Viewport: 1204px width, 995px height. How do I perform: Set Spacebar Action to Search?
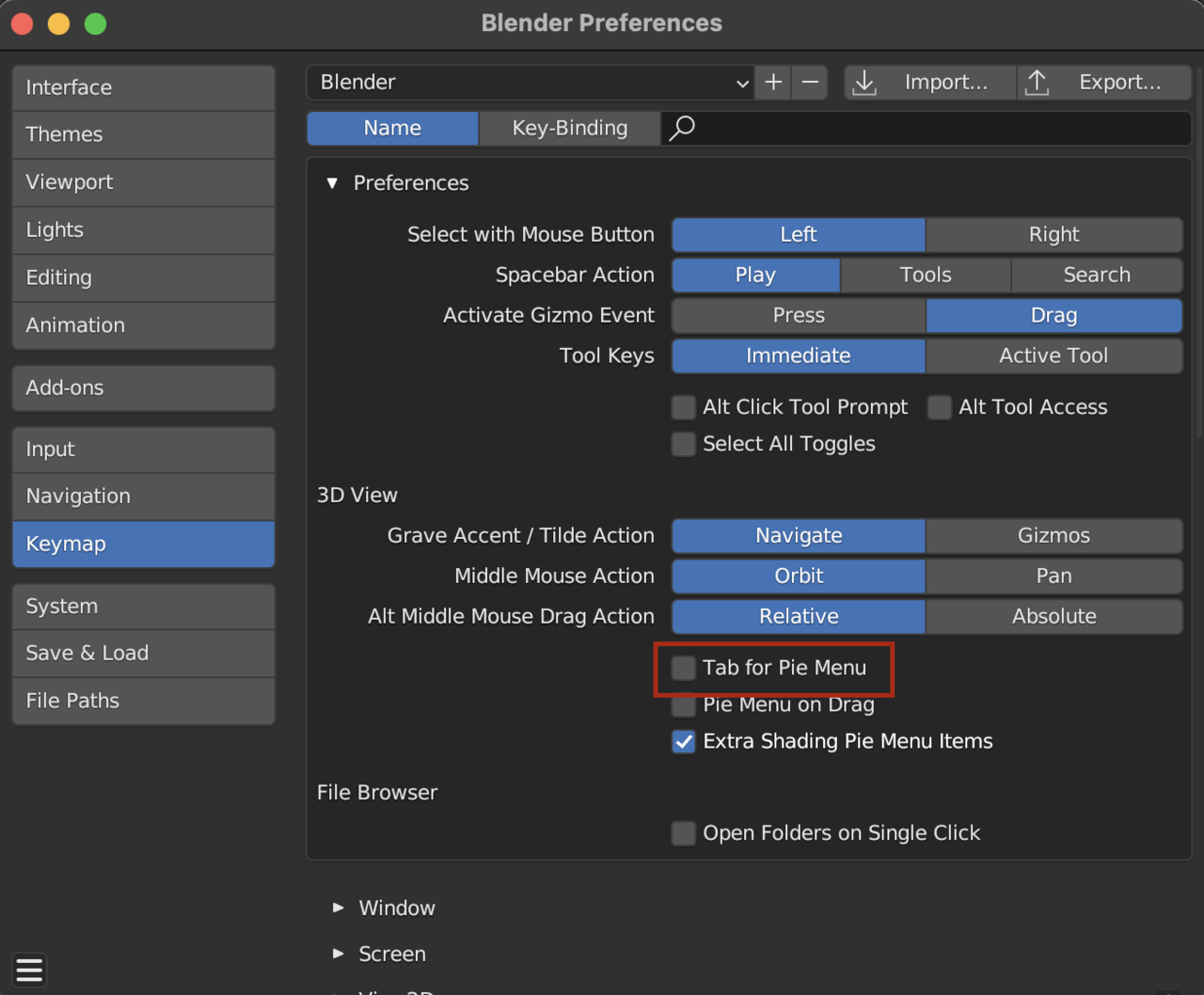point(1096,275)
